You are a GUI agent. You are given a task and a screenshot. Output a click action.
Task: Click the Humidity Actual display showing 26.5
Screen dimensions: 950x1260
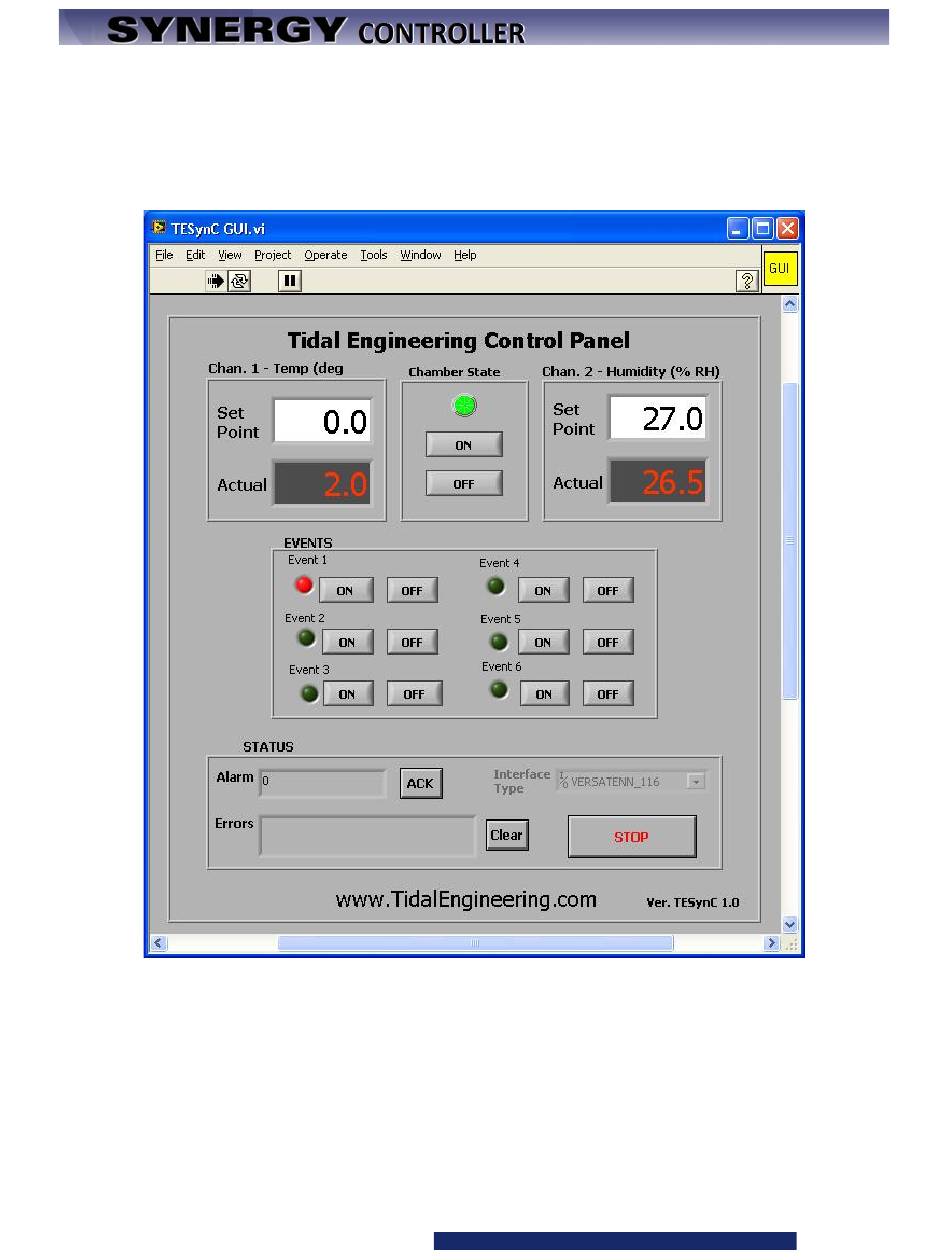click(x=658, y=482)
